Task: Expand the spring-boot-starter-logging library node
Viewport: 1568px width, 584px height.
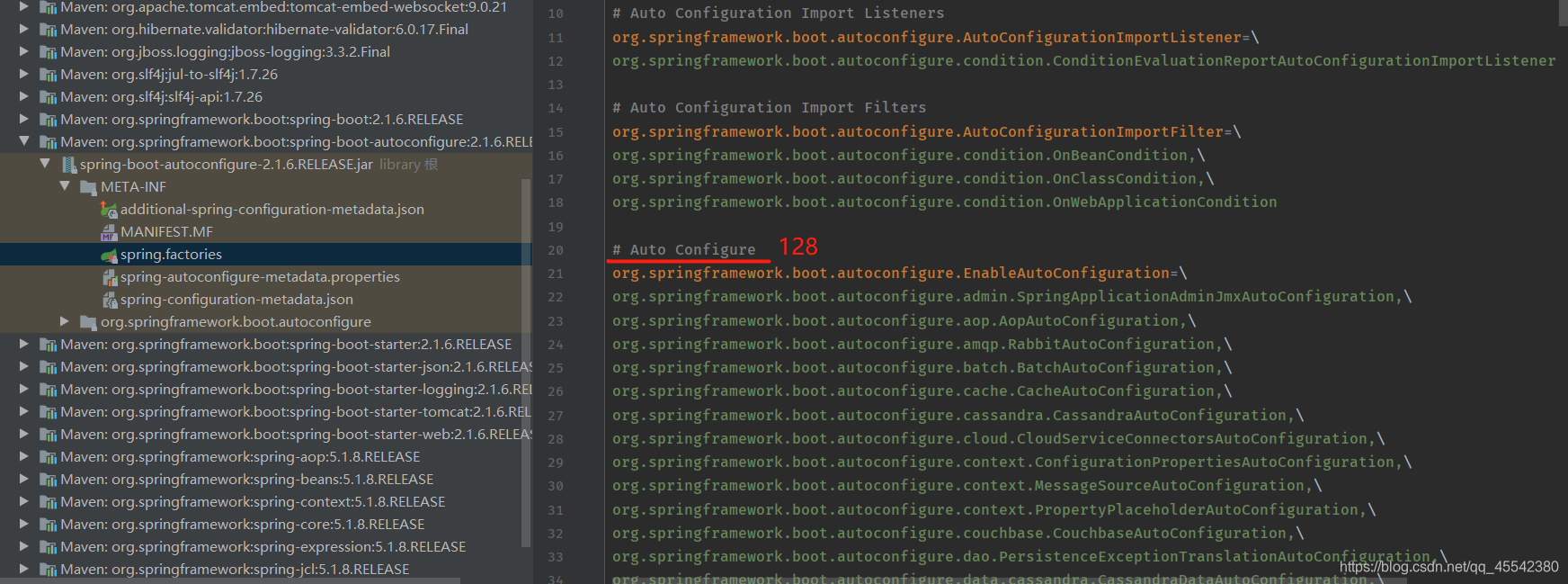Action: click(23, 390)
